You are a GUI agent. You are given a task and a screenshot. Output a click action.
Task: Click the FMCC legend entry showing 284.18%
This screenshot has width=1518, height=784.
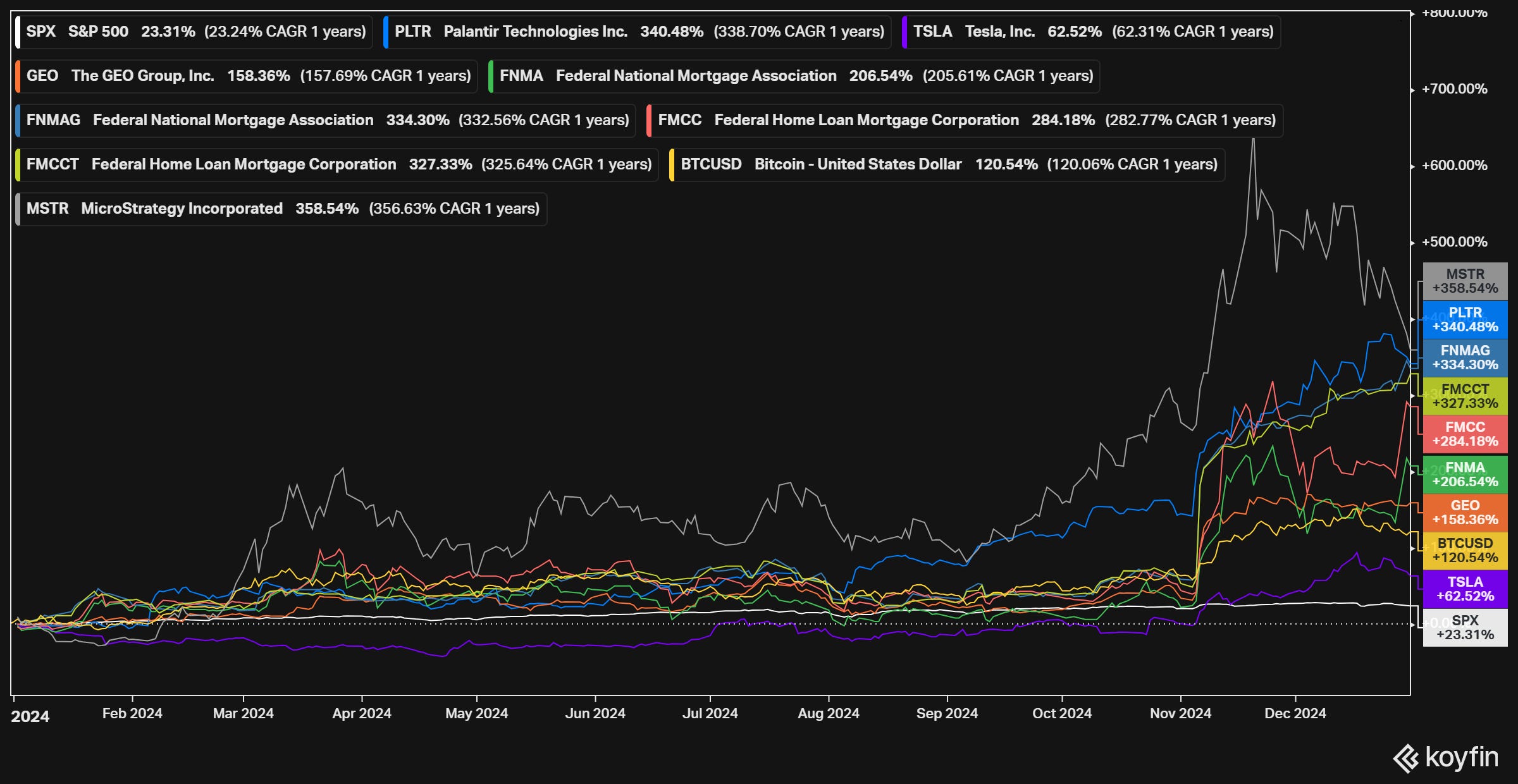(965, 120)
